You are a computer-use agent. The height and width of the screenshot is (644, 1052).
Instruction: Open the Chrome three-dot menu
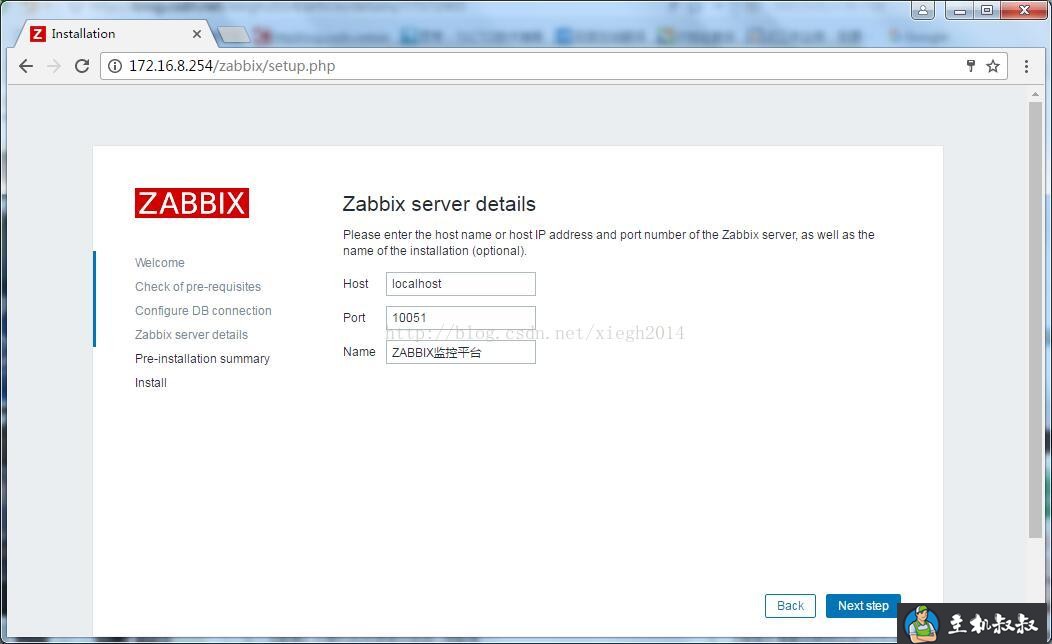coord(1027,66)
